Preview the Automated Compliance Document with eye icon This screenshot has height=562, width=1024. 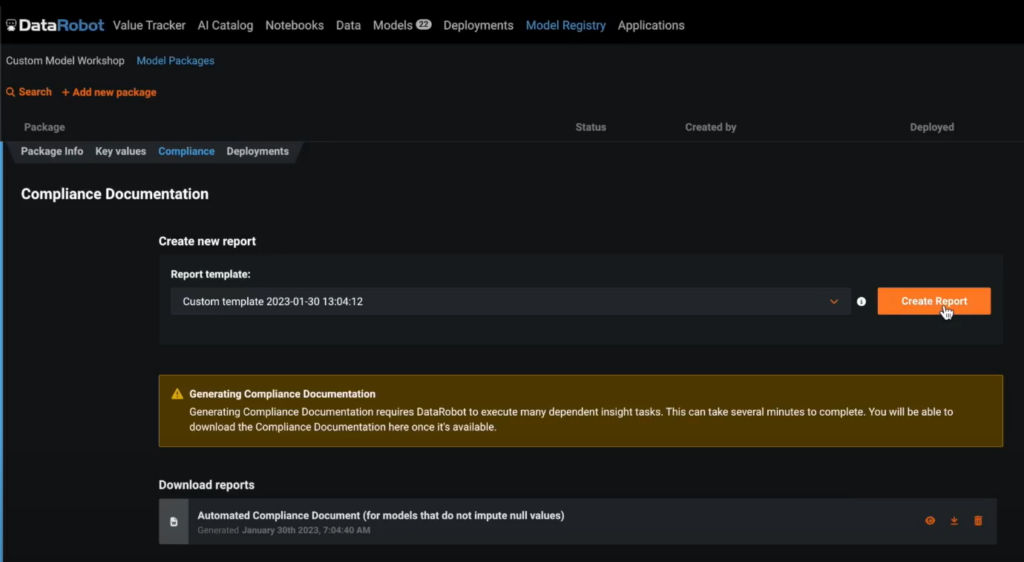pos(930,521)
